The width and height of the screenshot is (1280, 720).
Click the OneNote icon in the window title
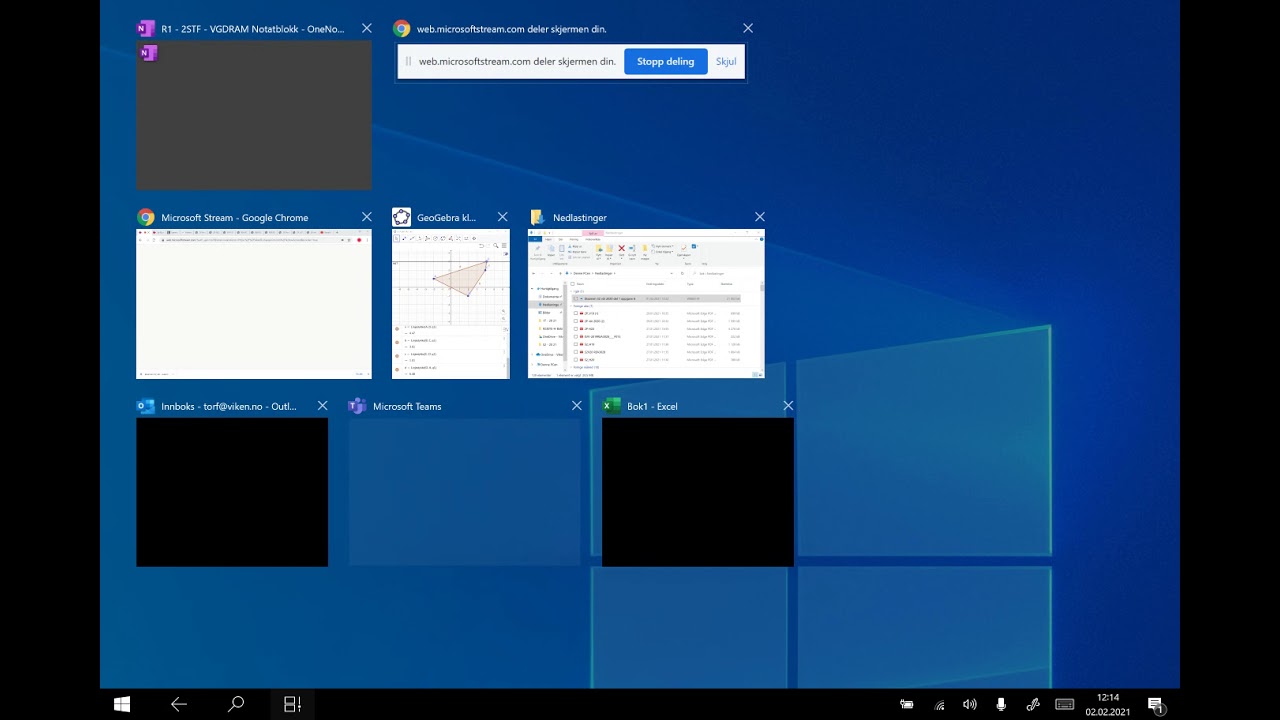coord(146,29)
